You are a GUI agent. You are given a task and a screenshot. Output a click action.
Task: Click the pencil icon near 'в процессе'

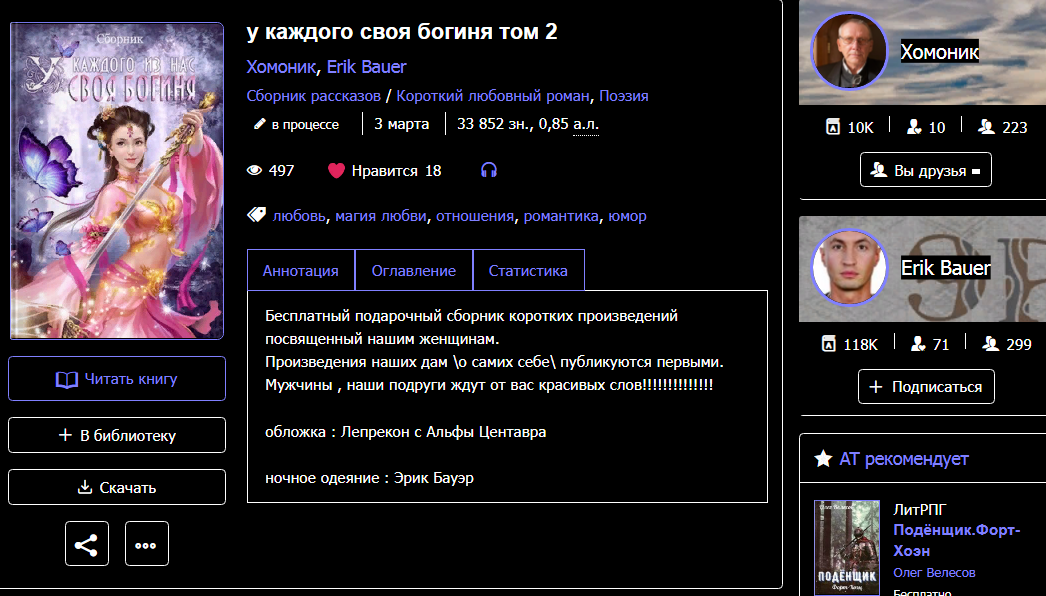click(259, 124)
